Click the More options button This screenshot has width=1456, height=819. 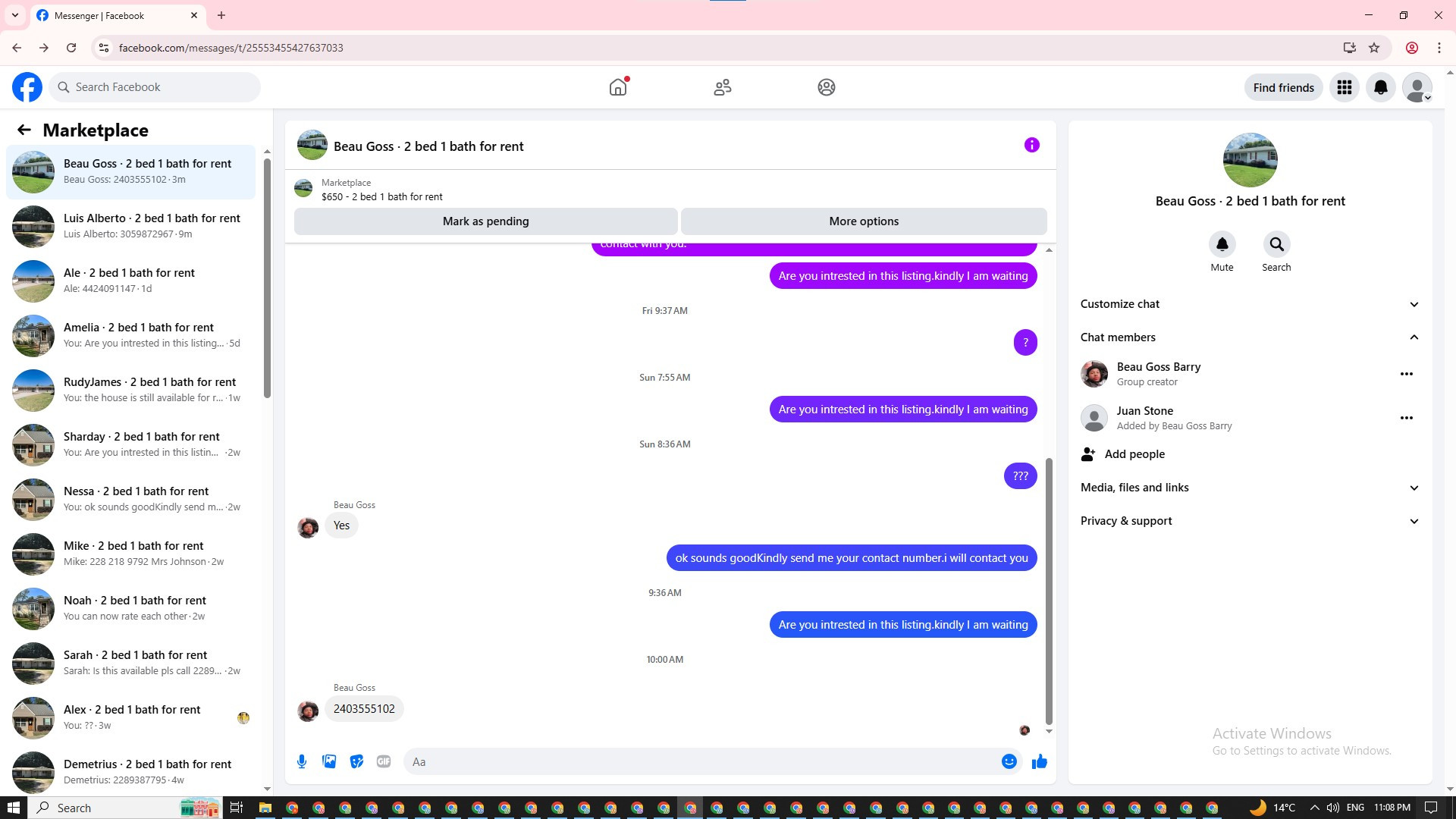(x=864, y=221)
